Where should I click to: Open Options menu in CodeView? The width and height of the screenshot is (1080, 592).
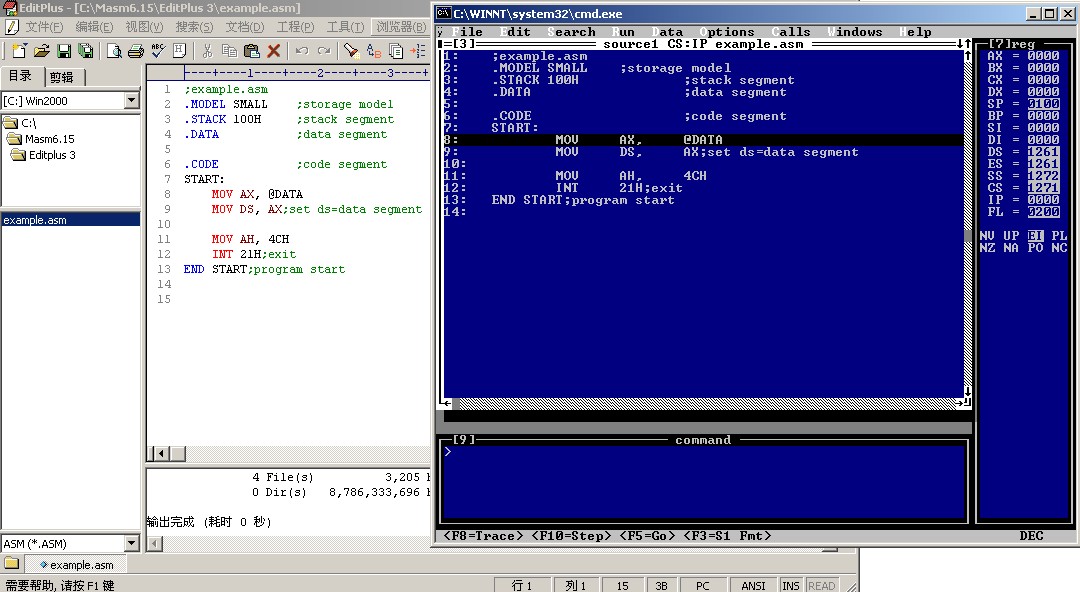pyautogui.click(x=727, y=32)
